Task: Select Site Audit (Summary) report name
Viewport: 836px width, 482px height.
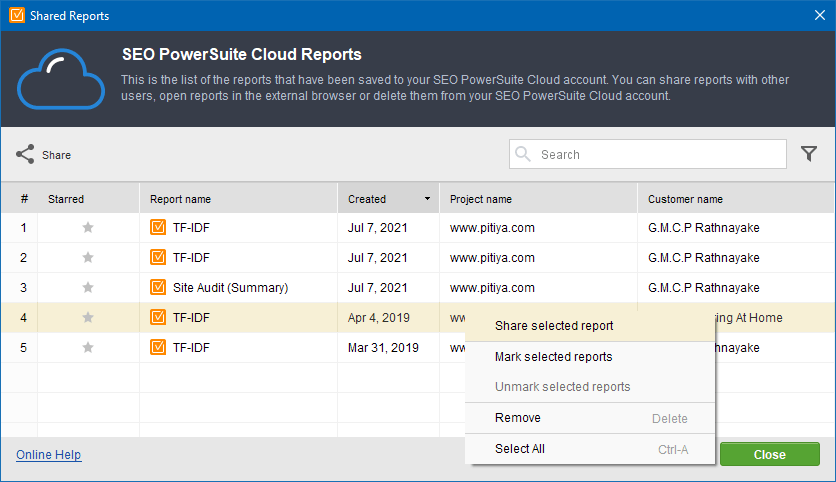Action: [230, 287]
